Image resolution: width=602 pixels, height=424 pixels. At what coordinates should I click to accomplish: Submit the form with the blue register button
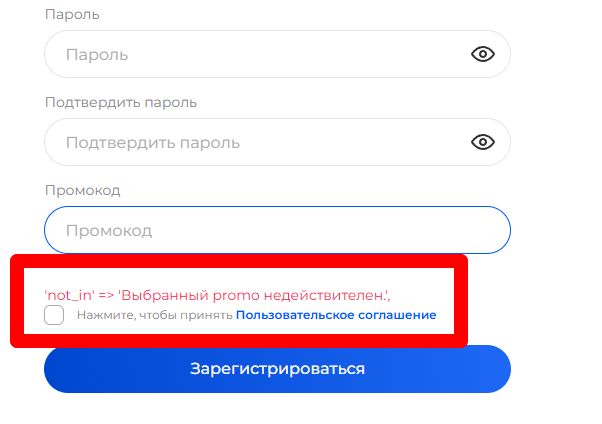277,369
